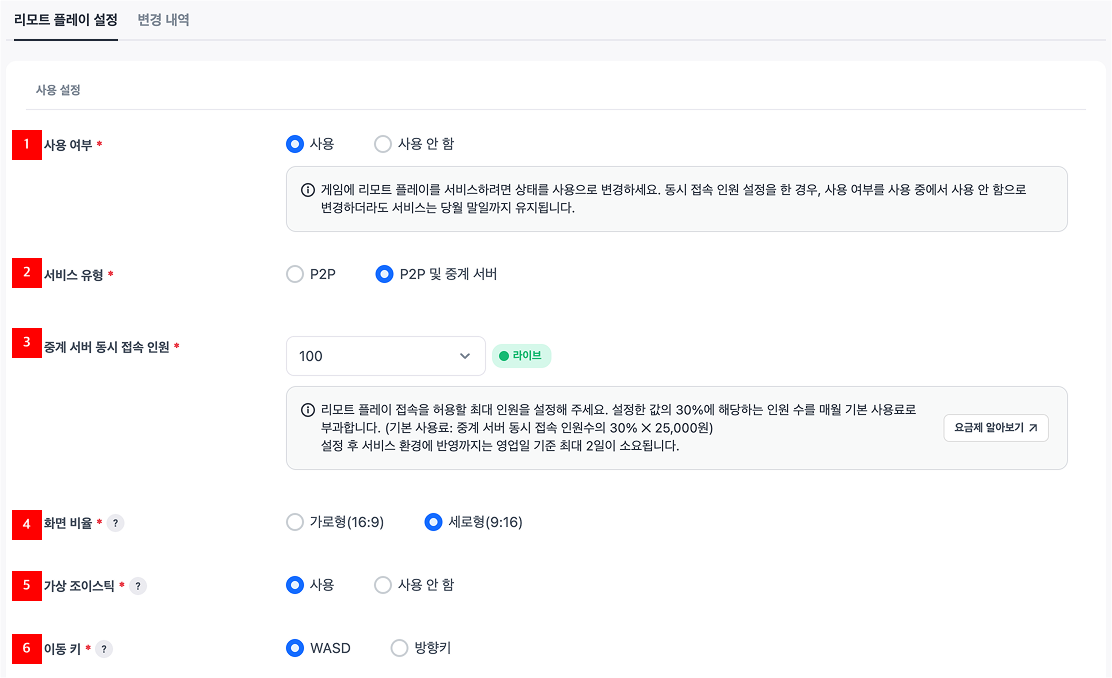The image size is (1112, 678).
Task: Choose 가로형(16:9) screen ratio
Action: [295, 522]
